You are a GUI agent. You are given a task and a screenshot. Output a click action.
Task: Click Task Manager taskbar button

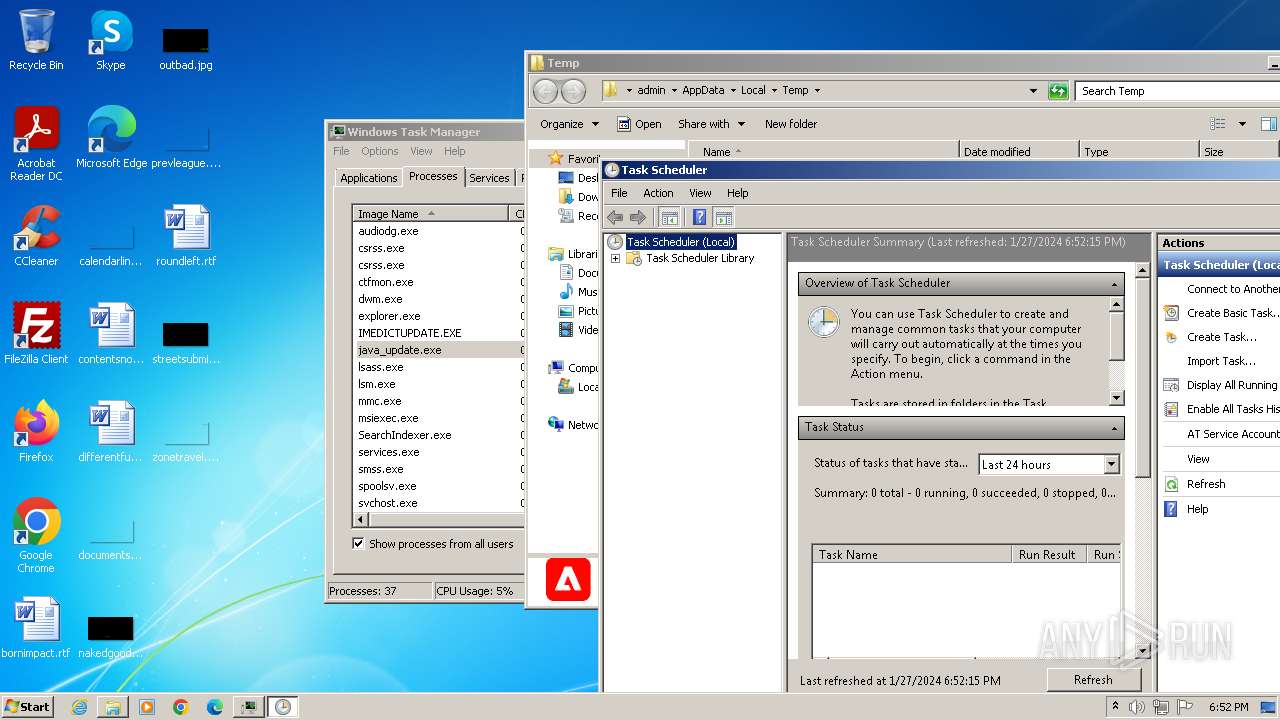249,707
